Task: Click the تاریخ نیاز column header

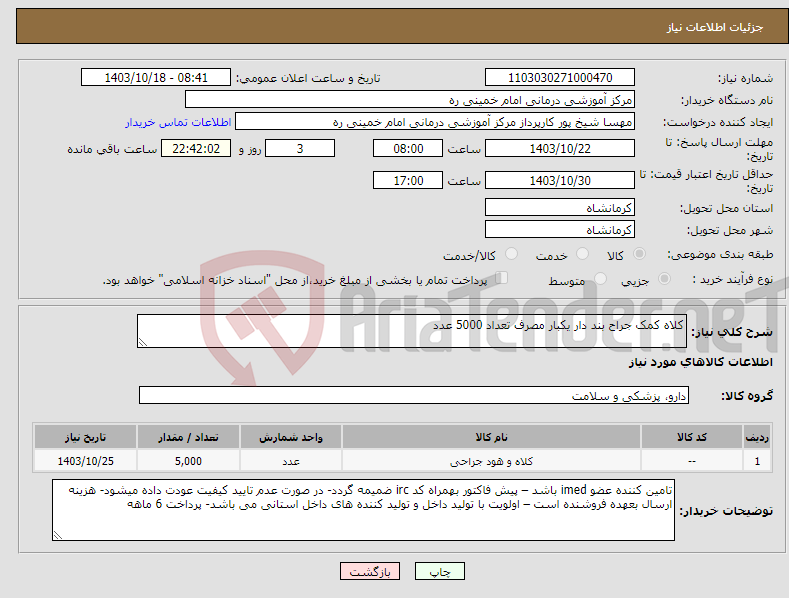Action: tap(86, 437)
